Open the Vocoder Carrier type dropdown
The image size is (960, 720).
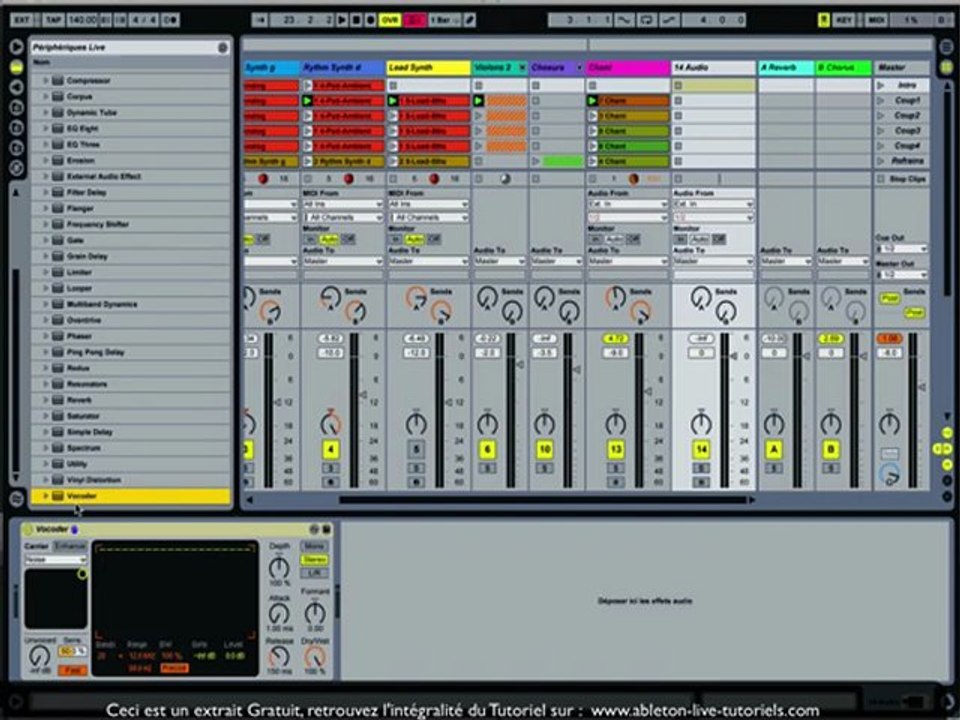click(56, 560)
